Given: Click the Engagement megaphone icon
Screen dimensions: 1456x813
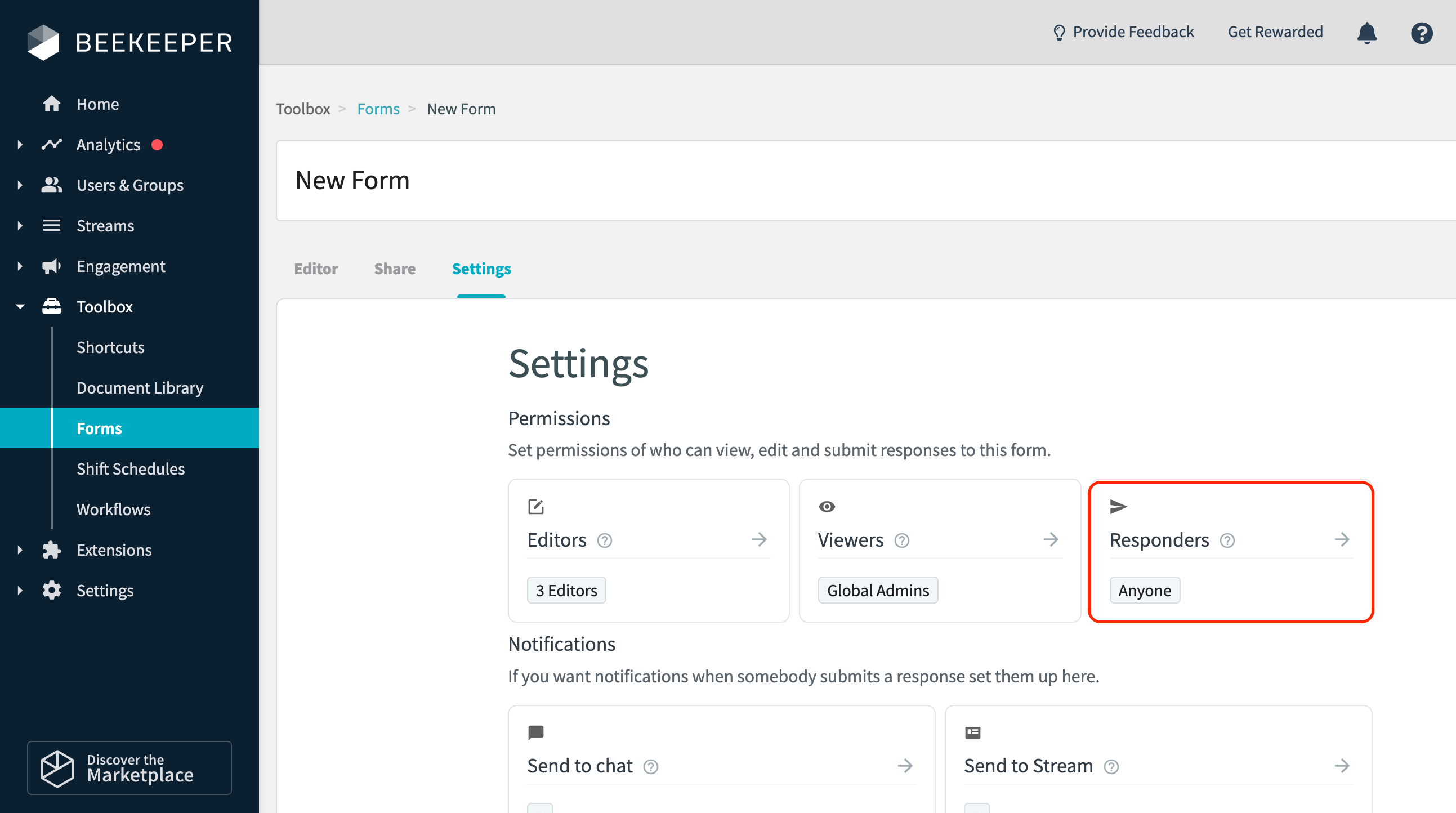Looking at the screenshot, I should pyautogui.click(x=51, y=266).
